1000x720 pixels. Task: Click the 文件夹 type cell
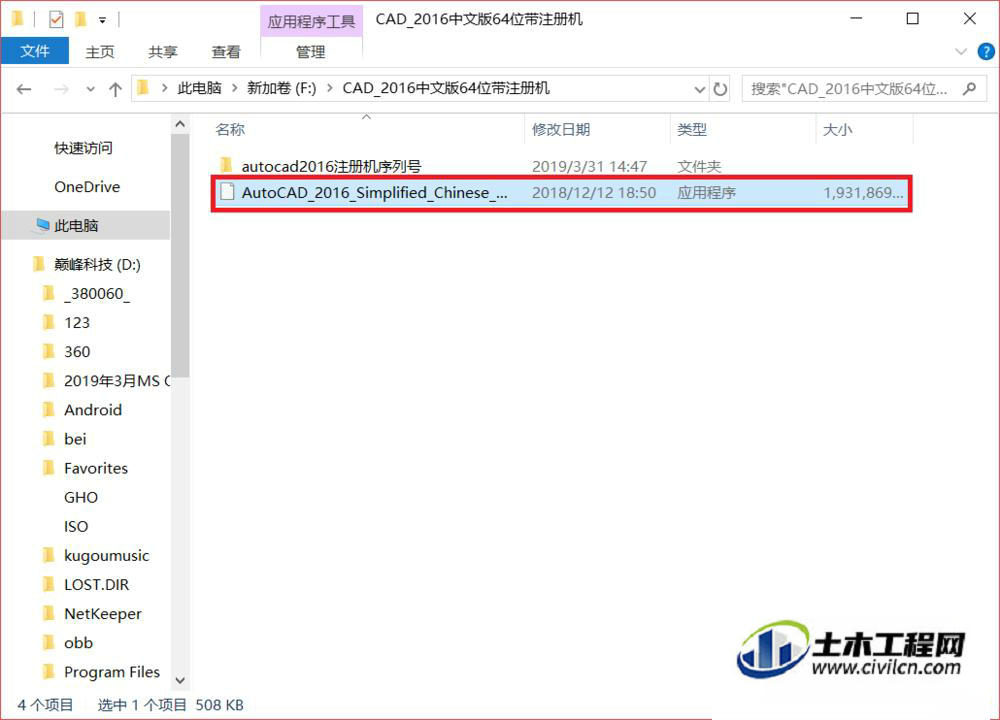coord(699,166)
